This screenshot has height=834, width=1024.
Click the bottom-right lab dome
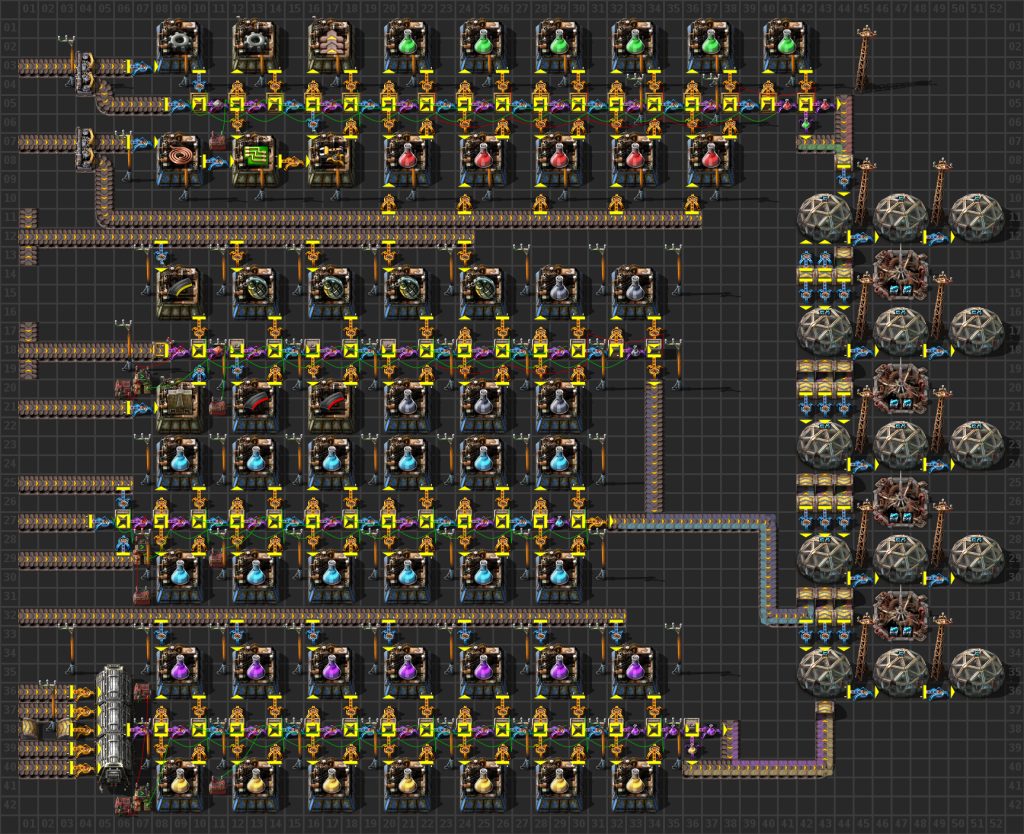(x=976, y=671)
